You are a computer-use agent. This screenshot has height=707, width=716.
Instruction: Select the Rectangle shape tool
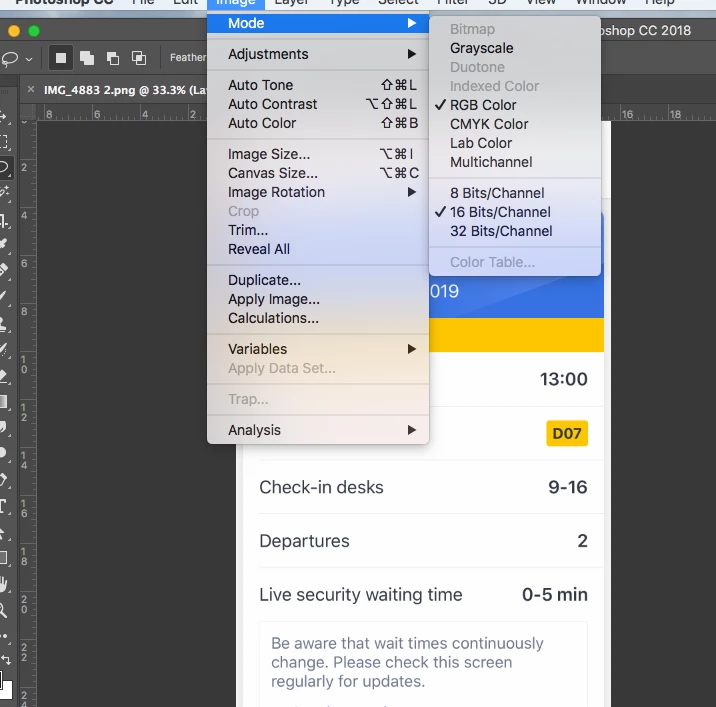tap(4, 558)
